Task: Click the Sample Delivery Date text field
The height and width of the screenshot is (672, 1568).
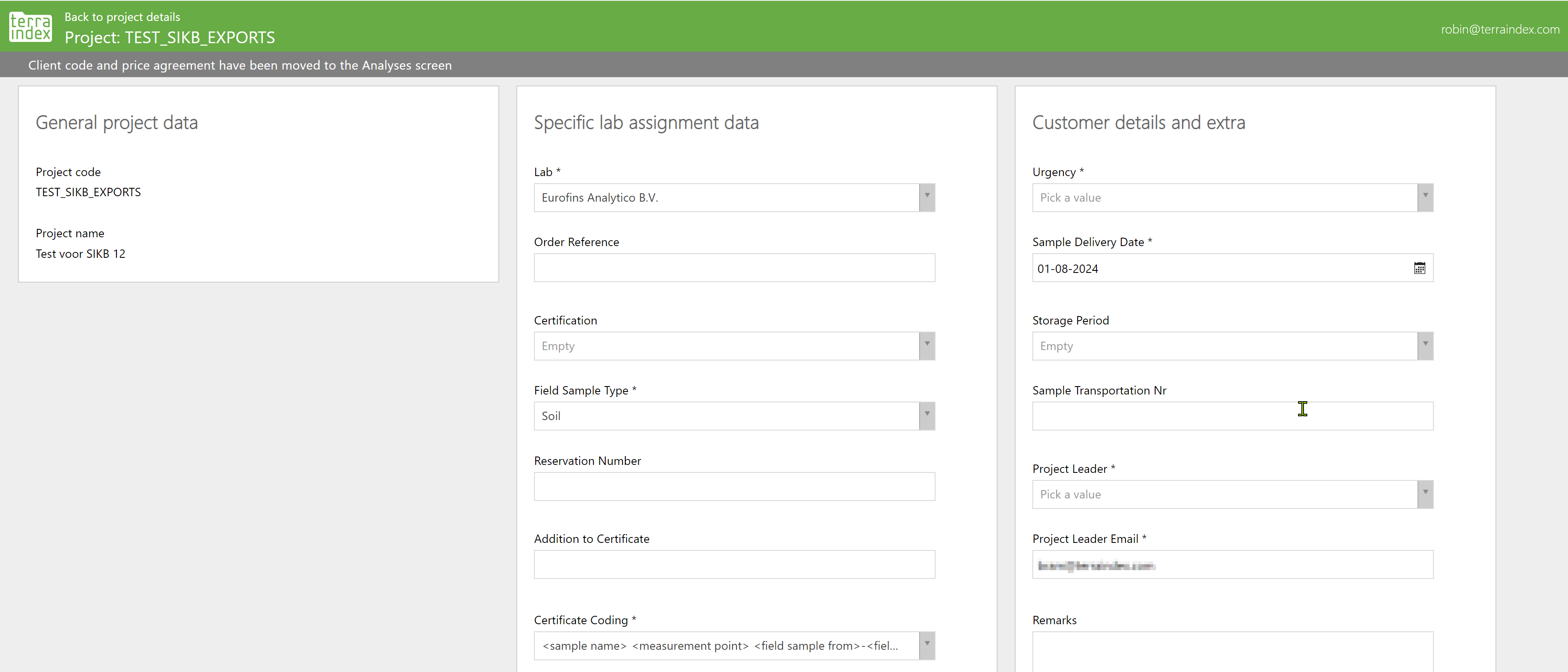Action: (x=1218, y=268)
